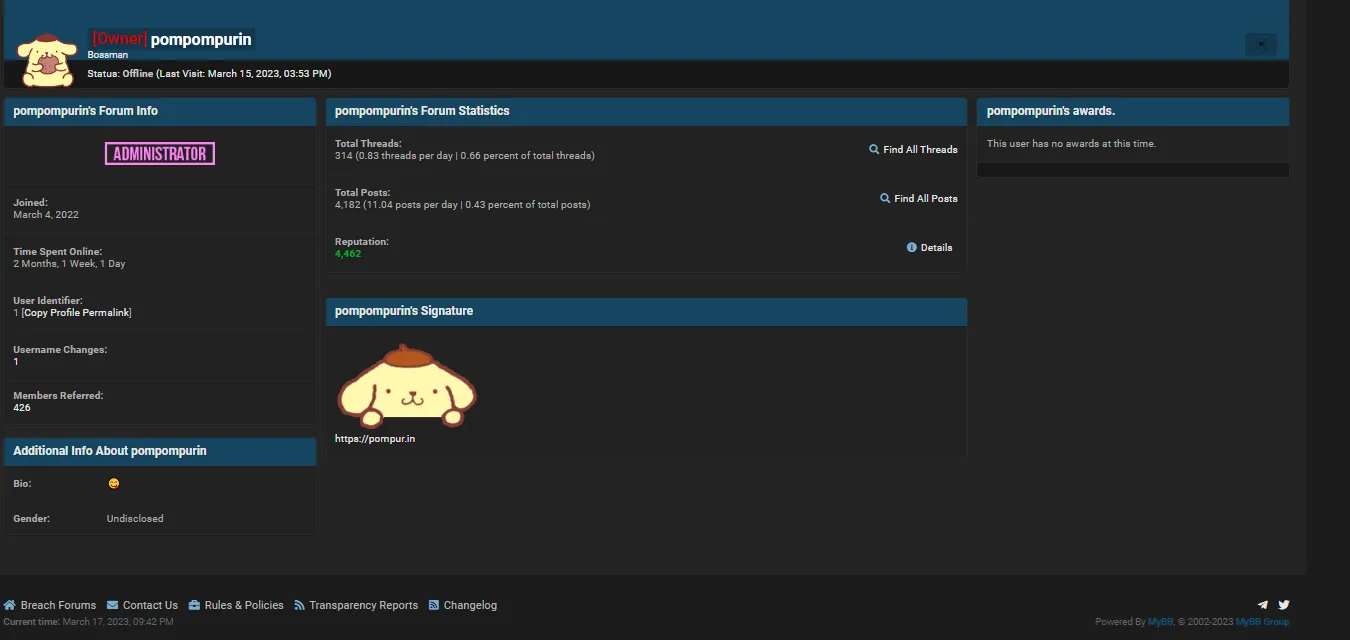Click the awards progress bar
The height and width of the screenshot is (640, 1350).
click(1132, 169)
